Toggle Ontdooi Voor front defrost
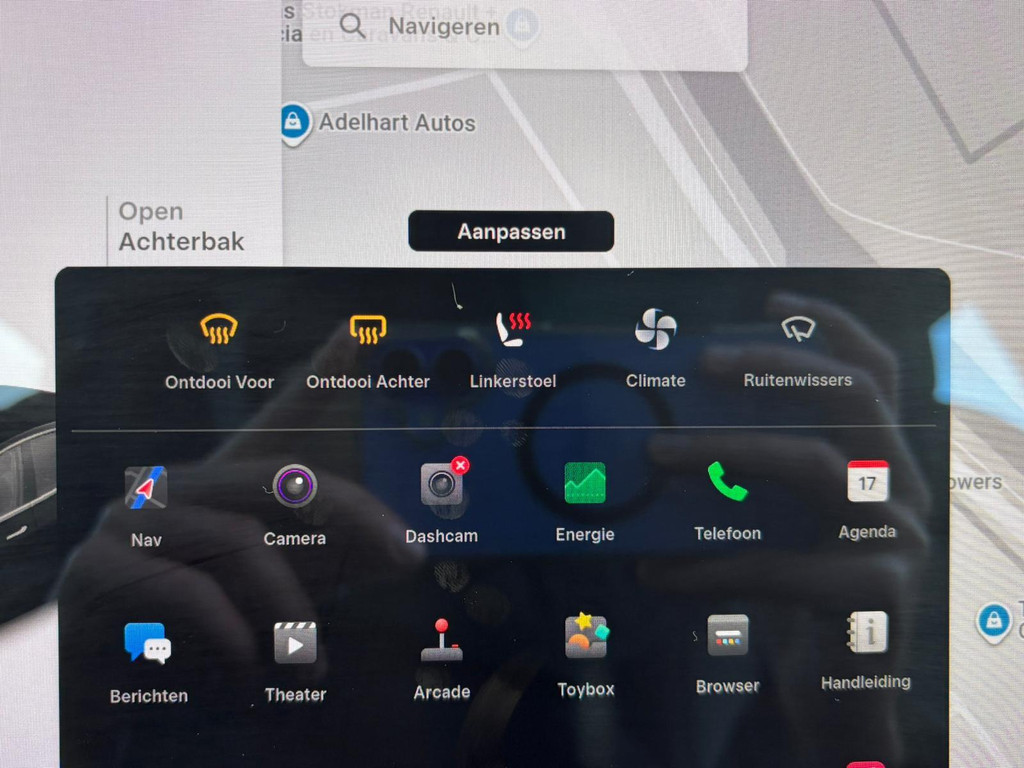Screen dimensions: 1024x768 tap(218, 331)
